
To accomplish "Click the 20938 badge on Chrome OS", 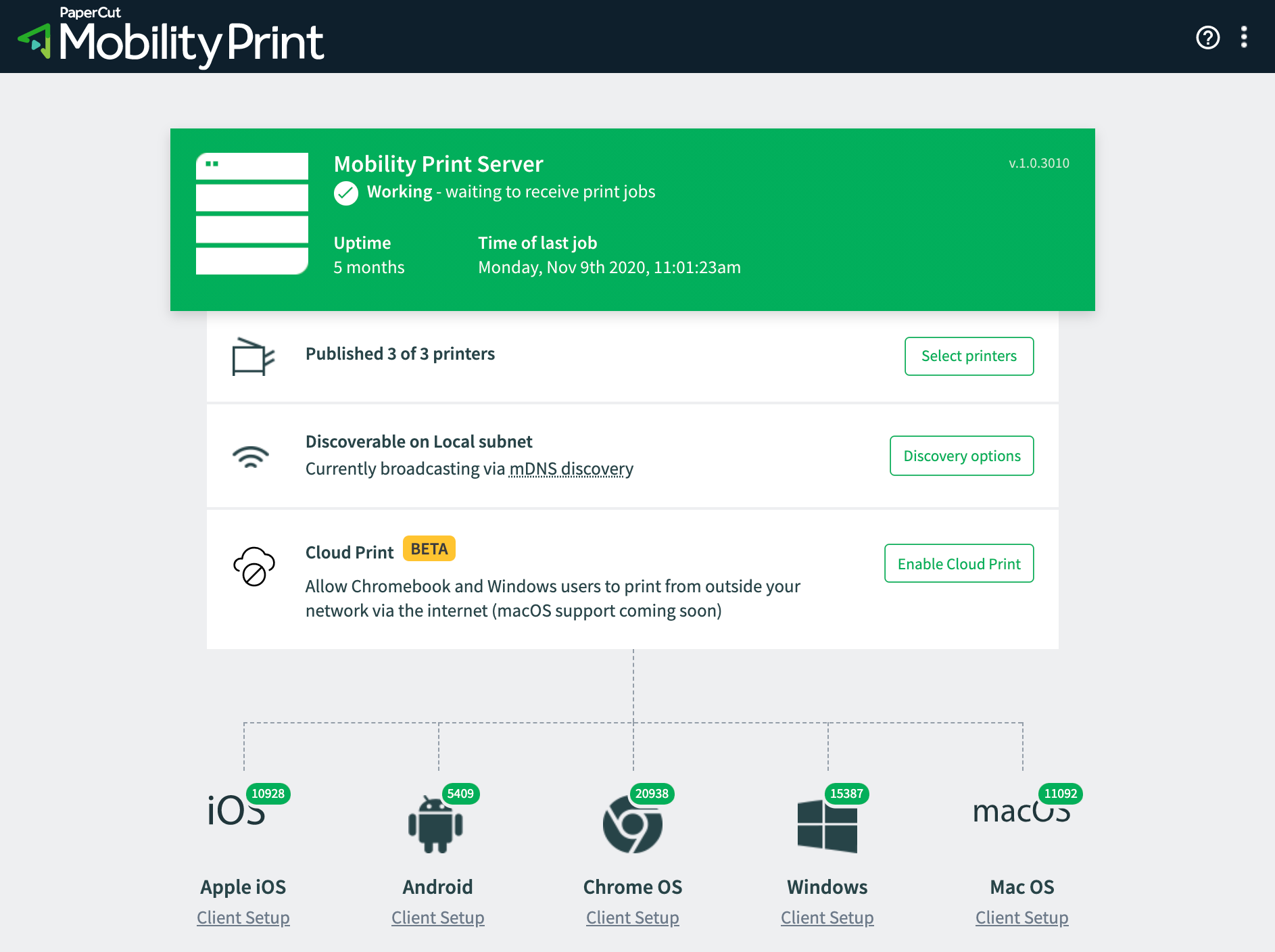I will 652,794.
